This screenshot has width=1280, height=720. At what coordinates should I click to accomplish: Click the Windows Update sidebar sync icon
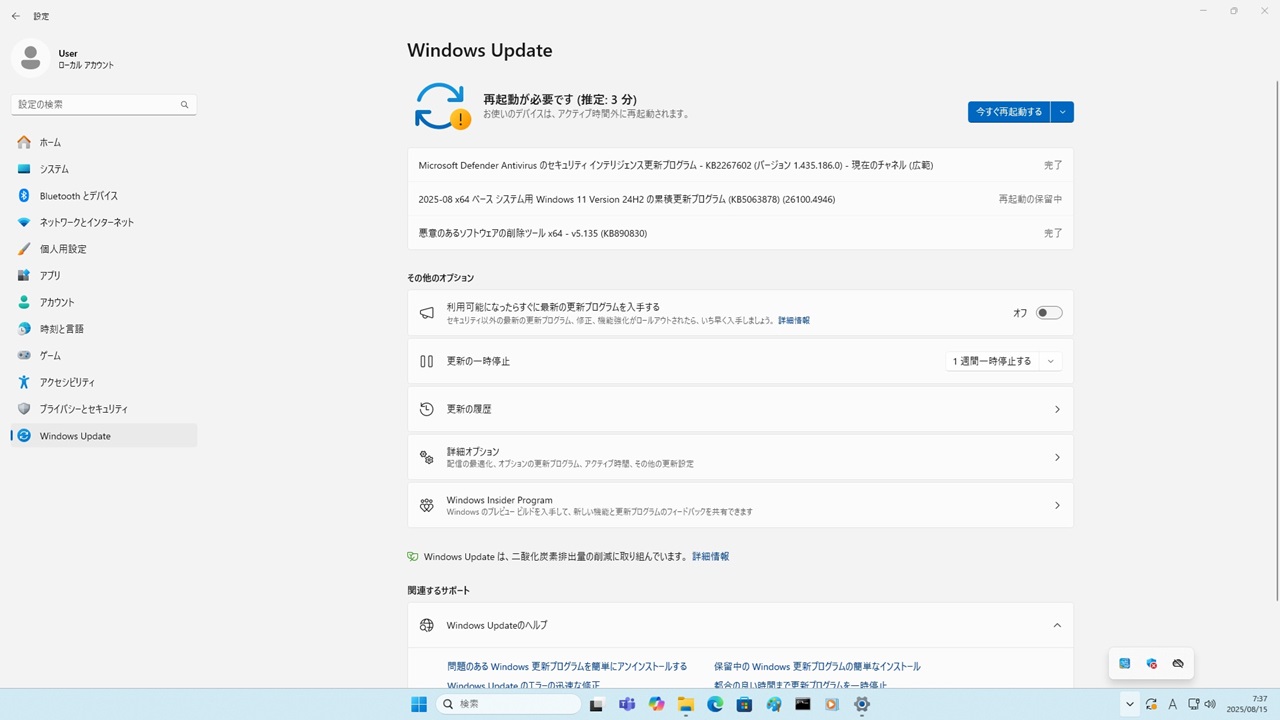pos(24,436)
